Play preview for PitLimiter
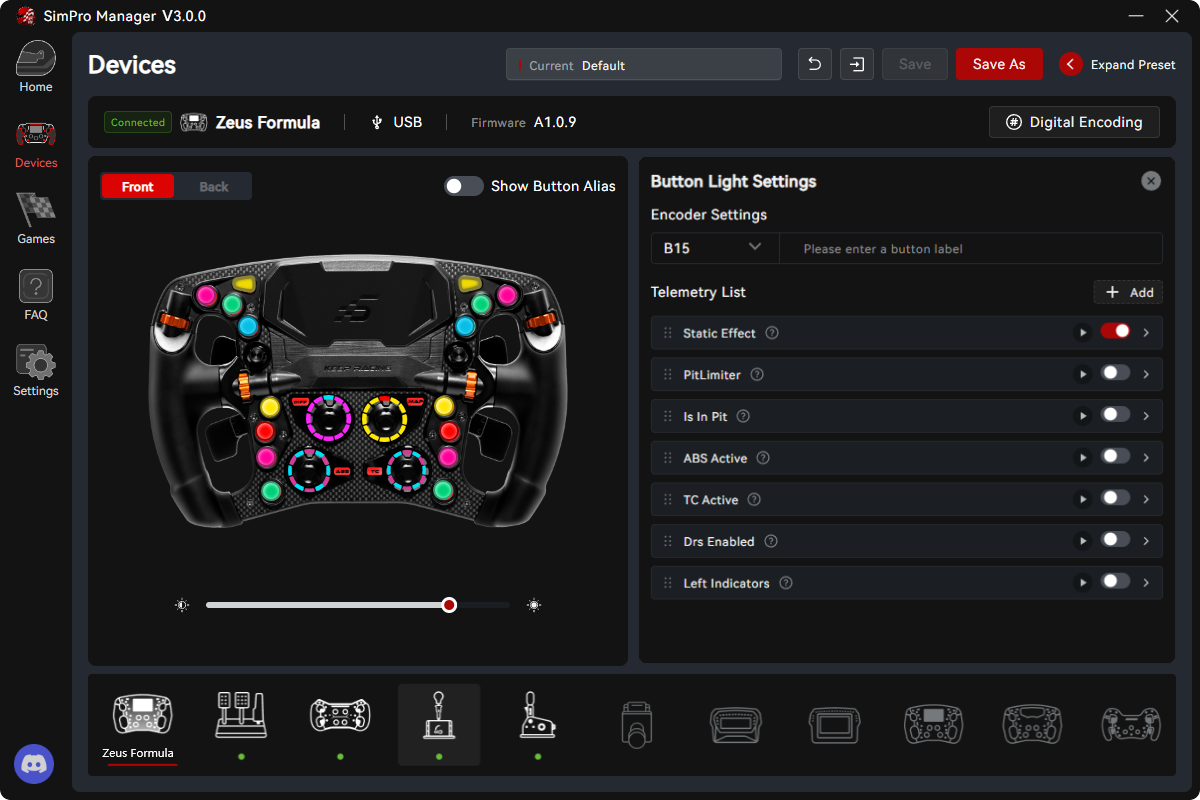1200x800 pixels. coord(1082,375)
